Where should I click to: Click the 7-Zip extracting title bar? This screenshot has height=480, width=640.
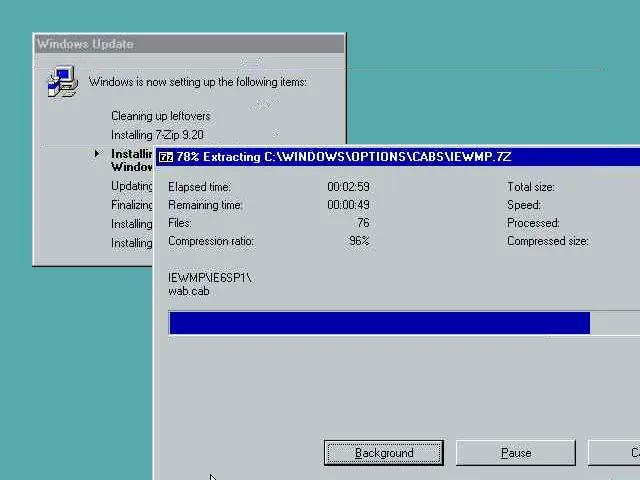(398, 157)
